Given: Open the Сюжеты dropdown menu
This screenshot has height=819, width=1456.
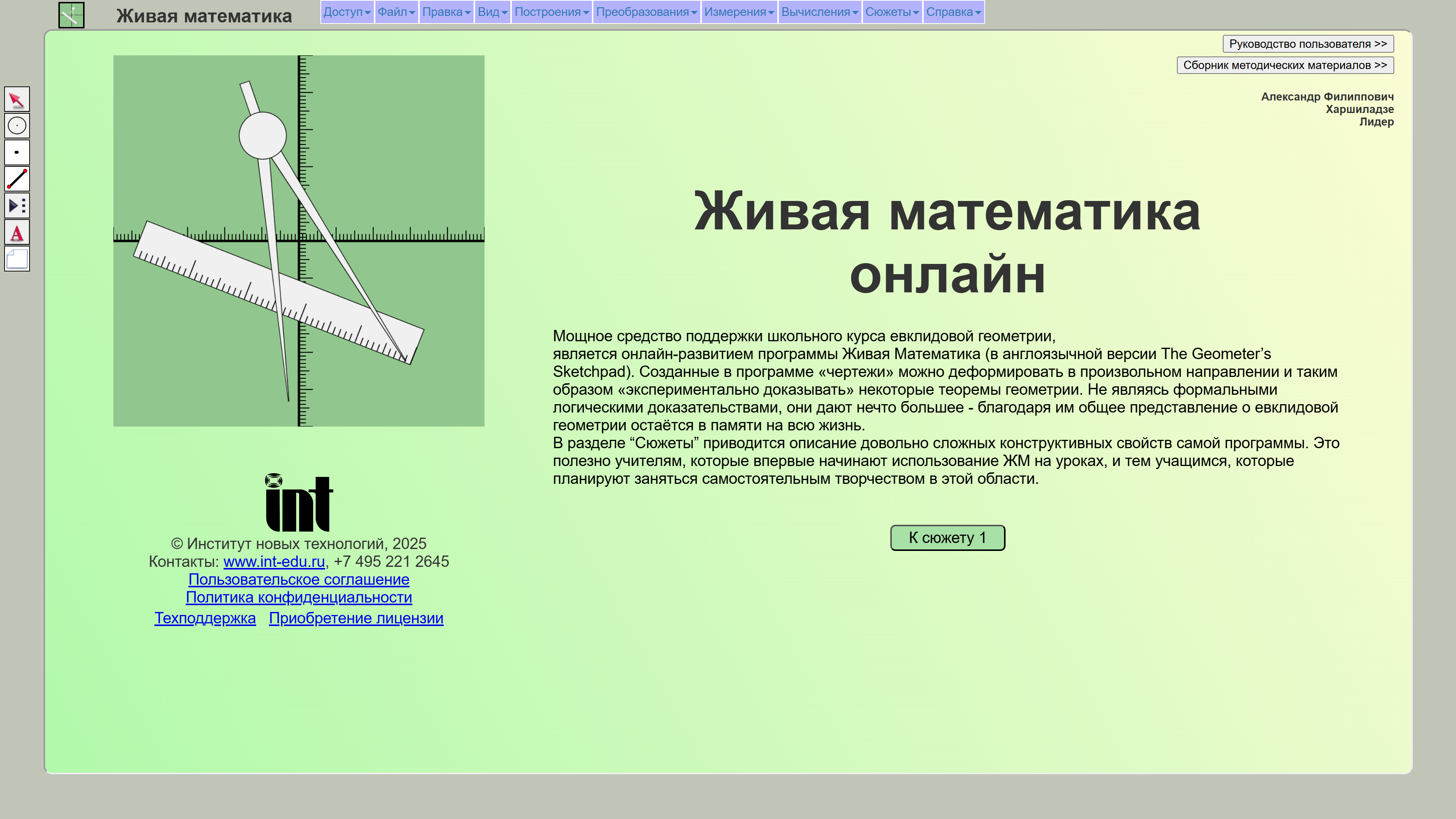Looking at the screenshot, I should coord(891,12).
